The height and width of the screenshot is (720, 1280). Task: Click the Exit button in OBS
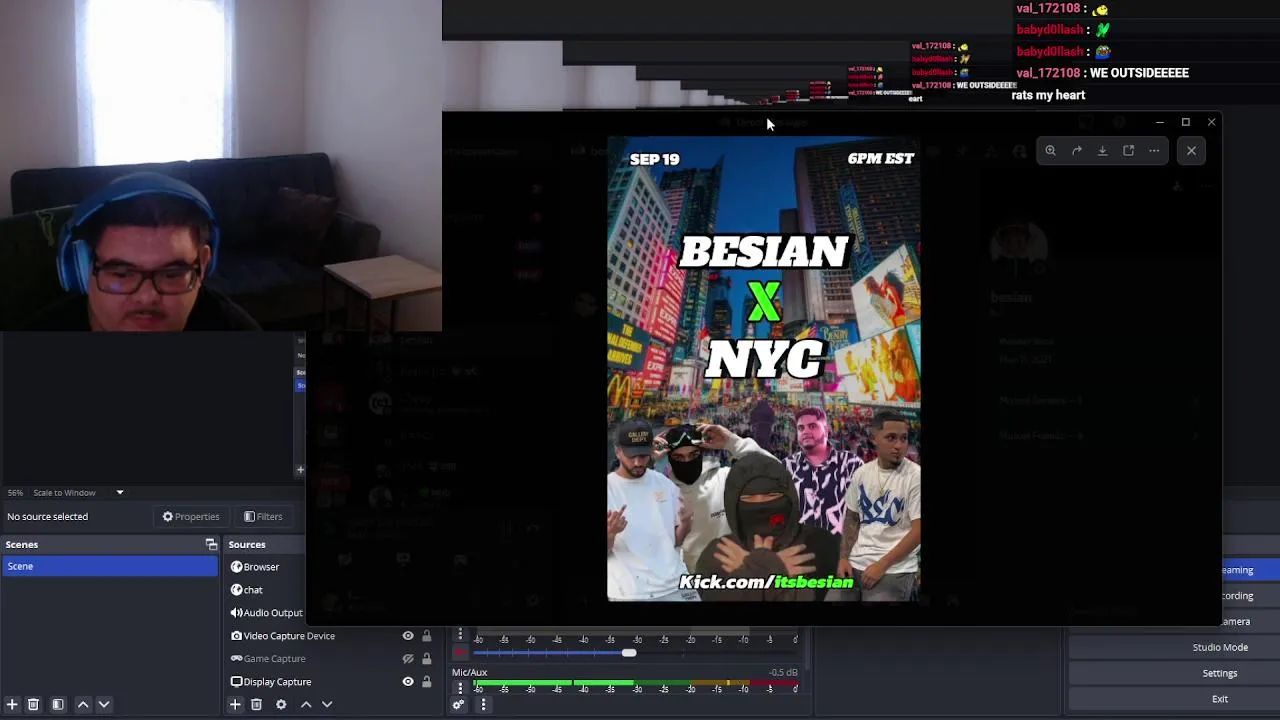click(x=1220, y=699)
